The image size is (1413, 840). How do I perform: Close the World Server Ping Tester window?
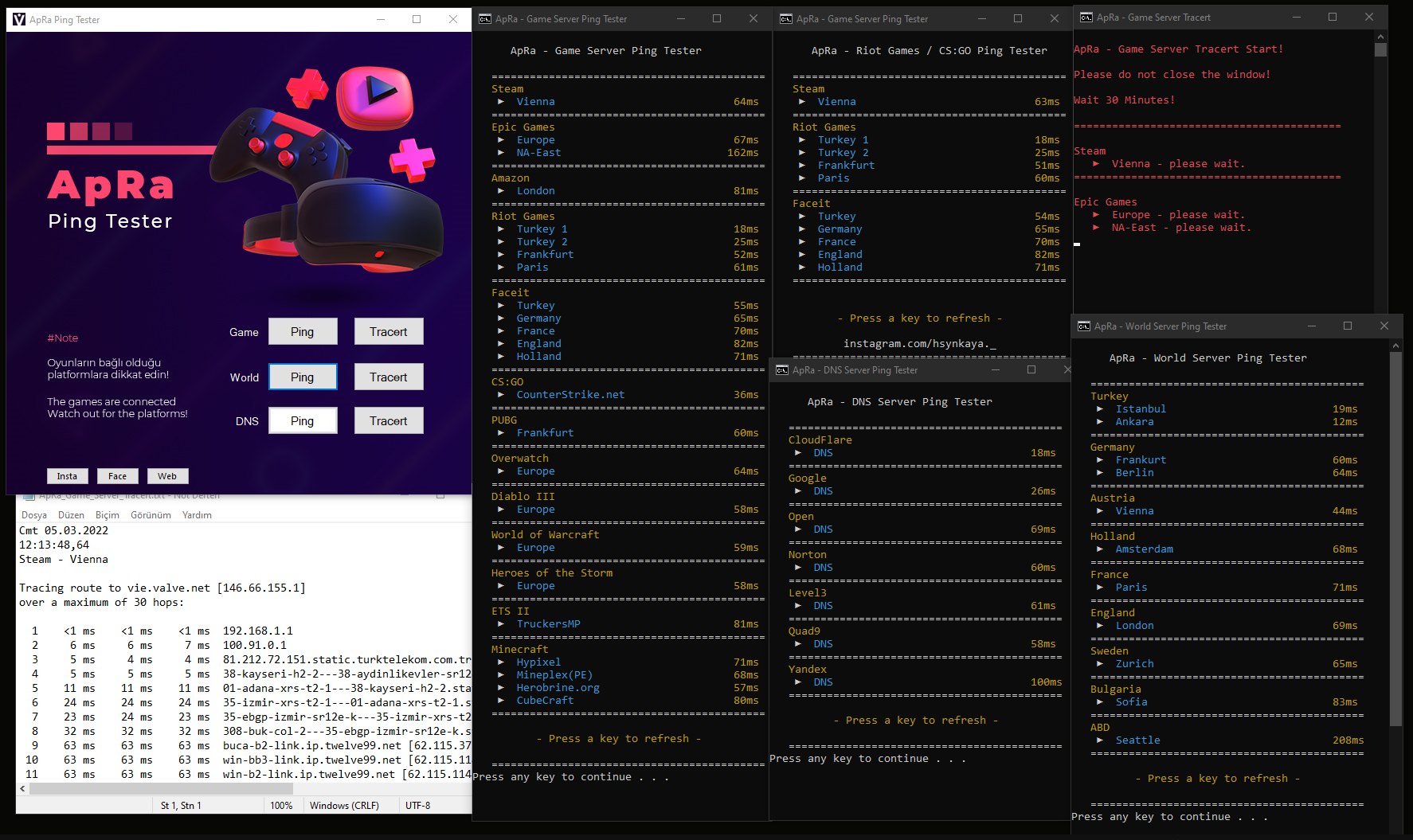click(x=1384, y=326)
